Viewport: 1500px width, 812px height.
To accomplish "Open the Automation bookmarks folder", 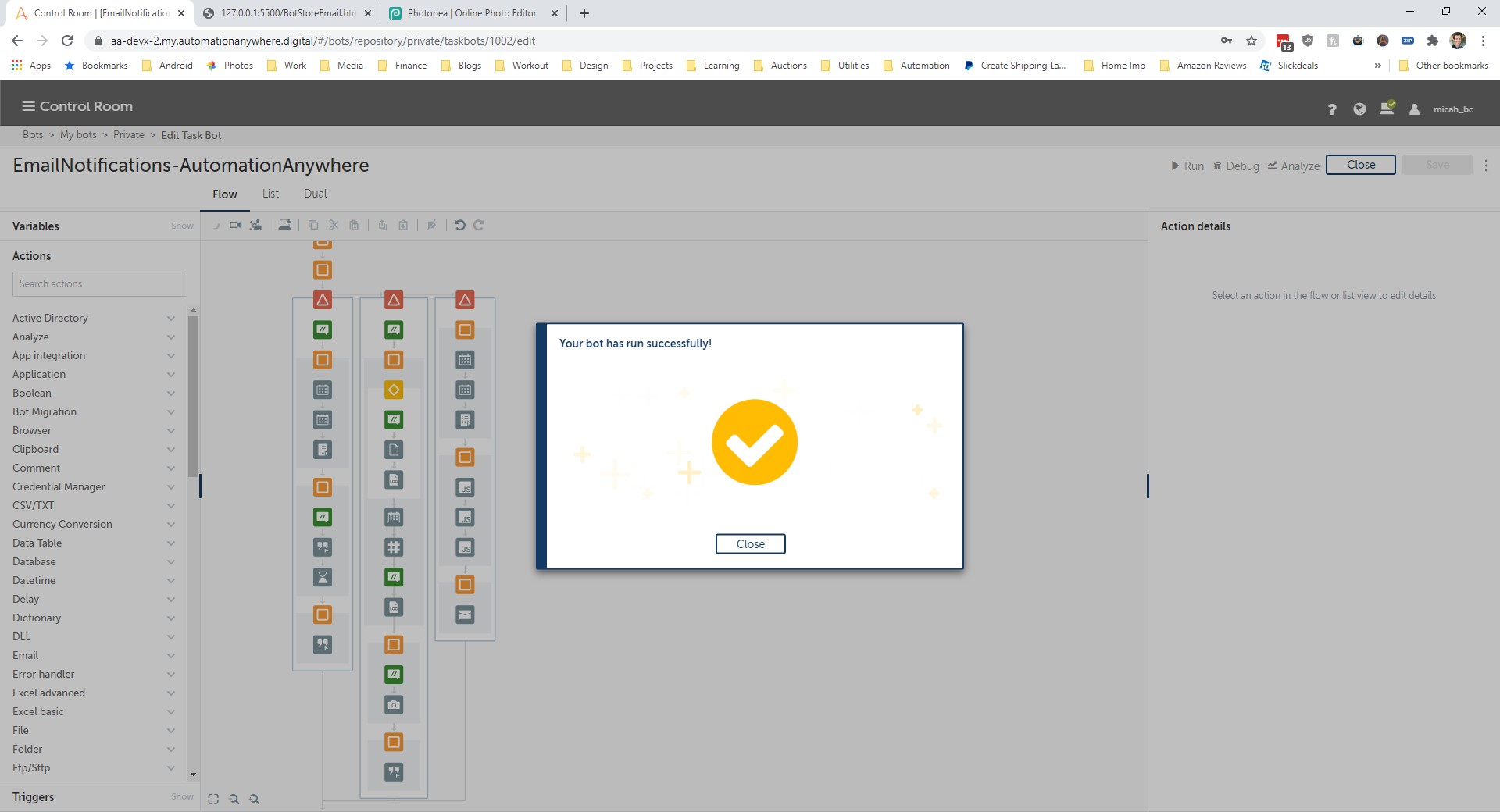I will [916, 66].
